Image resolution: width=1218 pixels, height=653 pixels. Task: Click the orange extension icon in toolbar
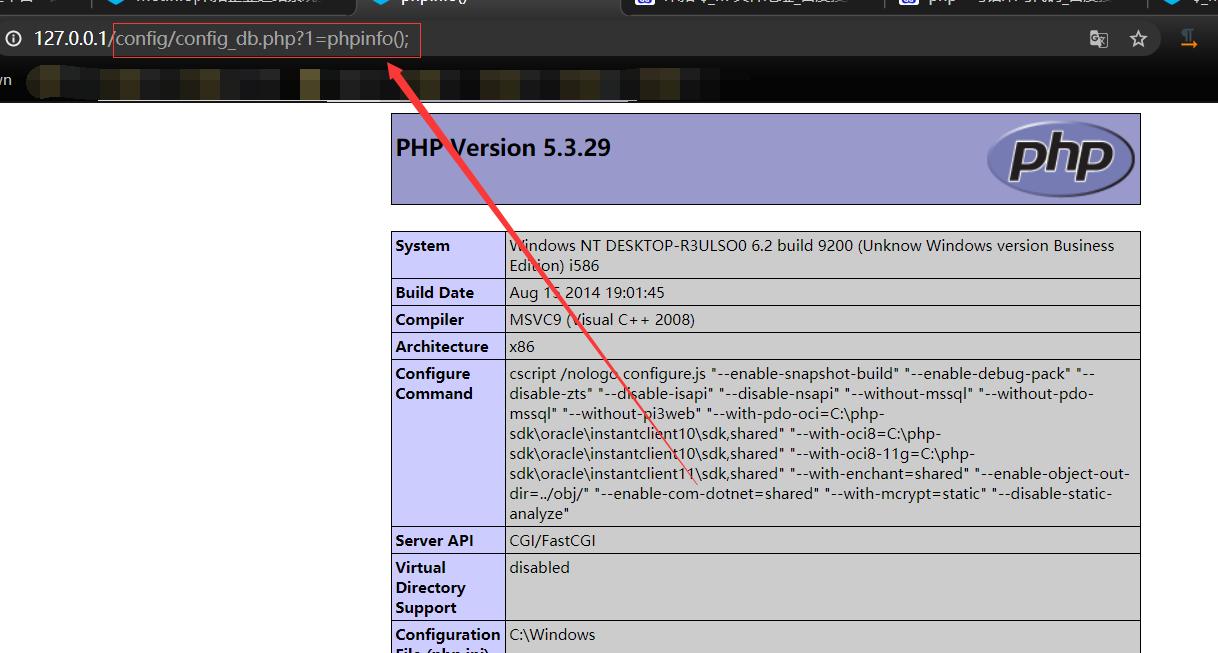(1189, 39)
